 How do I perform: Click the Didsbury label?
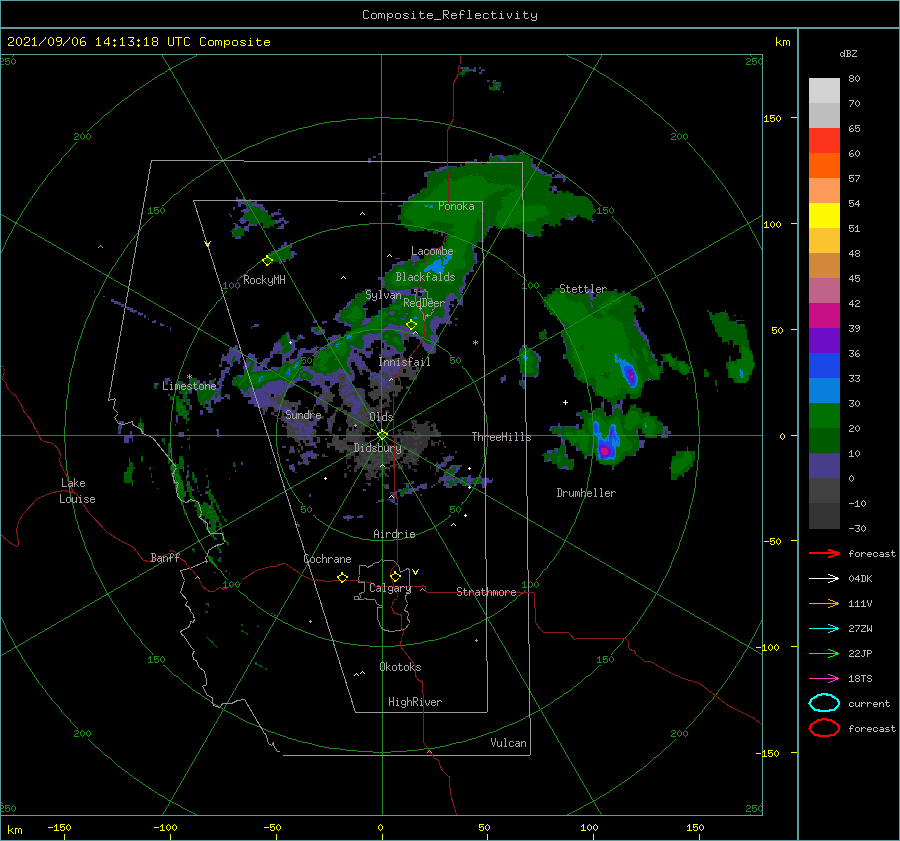[377, 448]
